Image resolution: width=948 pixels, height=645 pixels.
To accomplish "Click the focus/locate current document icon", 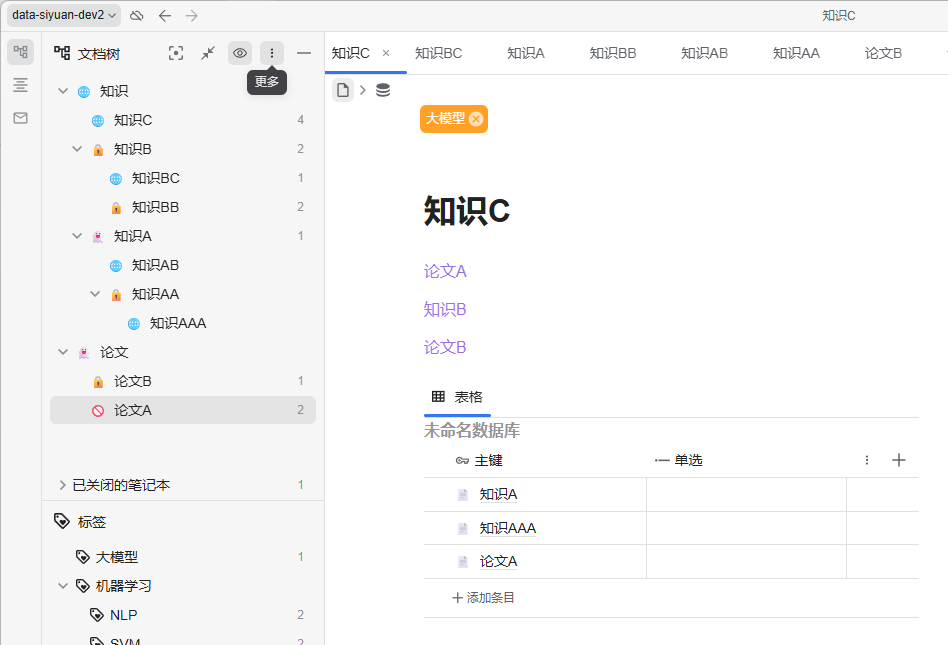I will coord(176,53).
